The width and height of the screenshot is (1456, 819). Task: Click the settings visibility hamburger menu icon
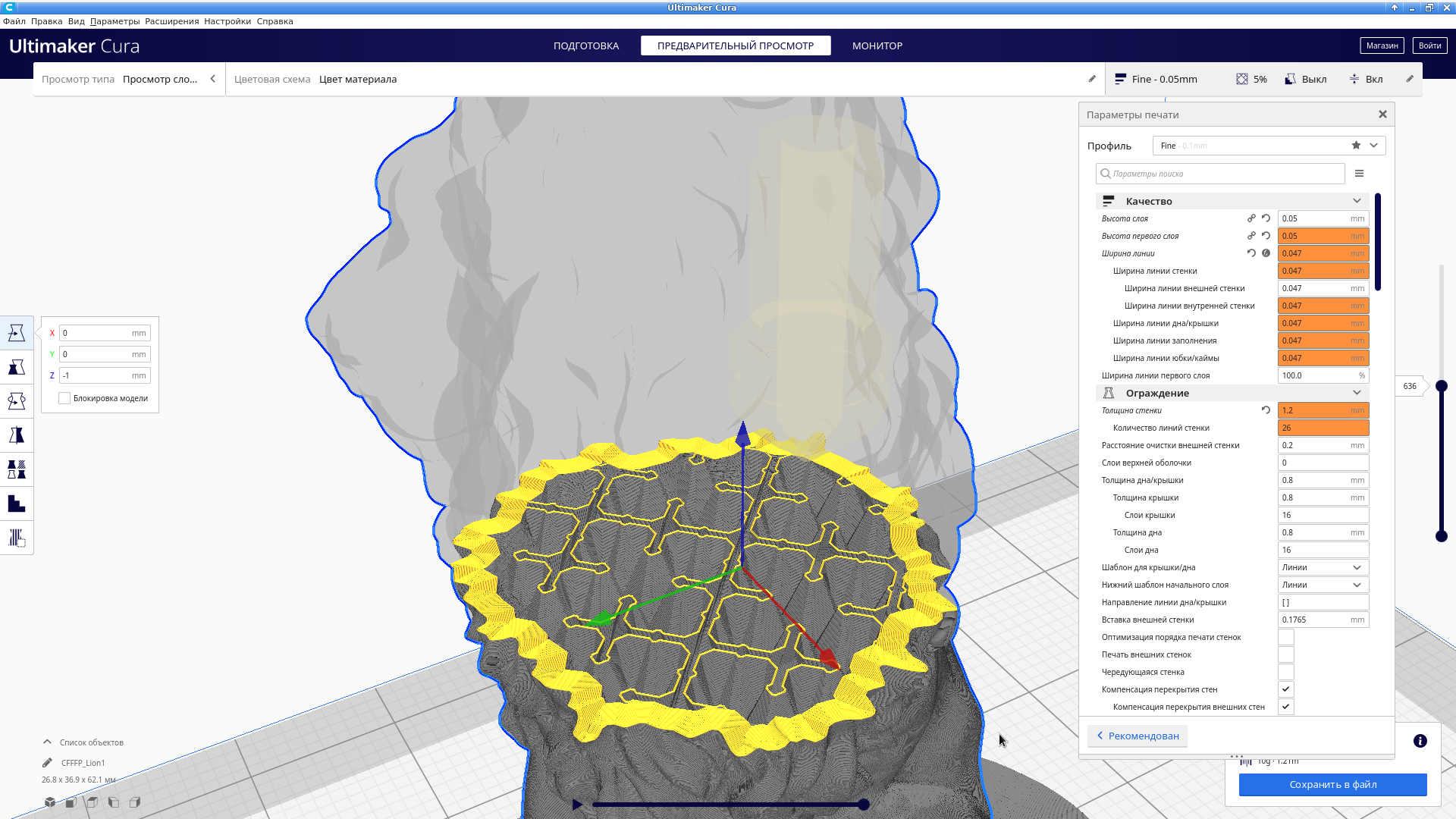1359,174
